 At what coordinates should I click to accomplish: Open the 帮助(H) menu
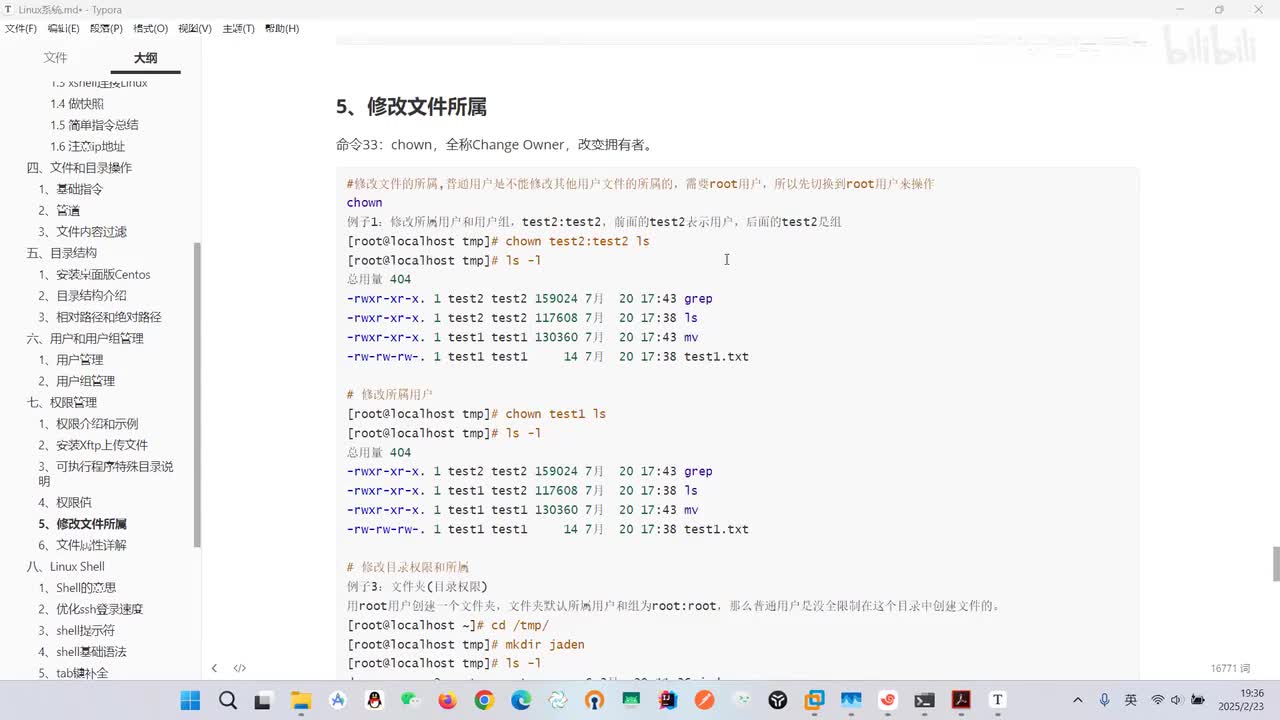pyautogui.click(x=282, y=29)
